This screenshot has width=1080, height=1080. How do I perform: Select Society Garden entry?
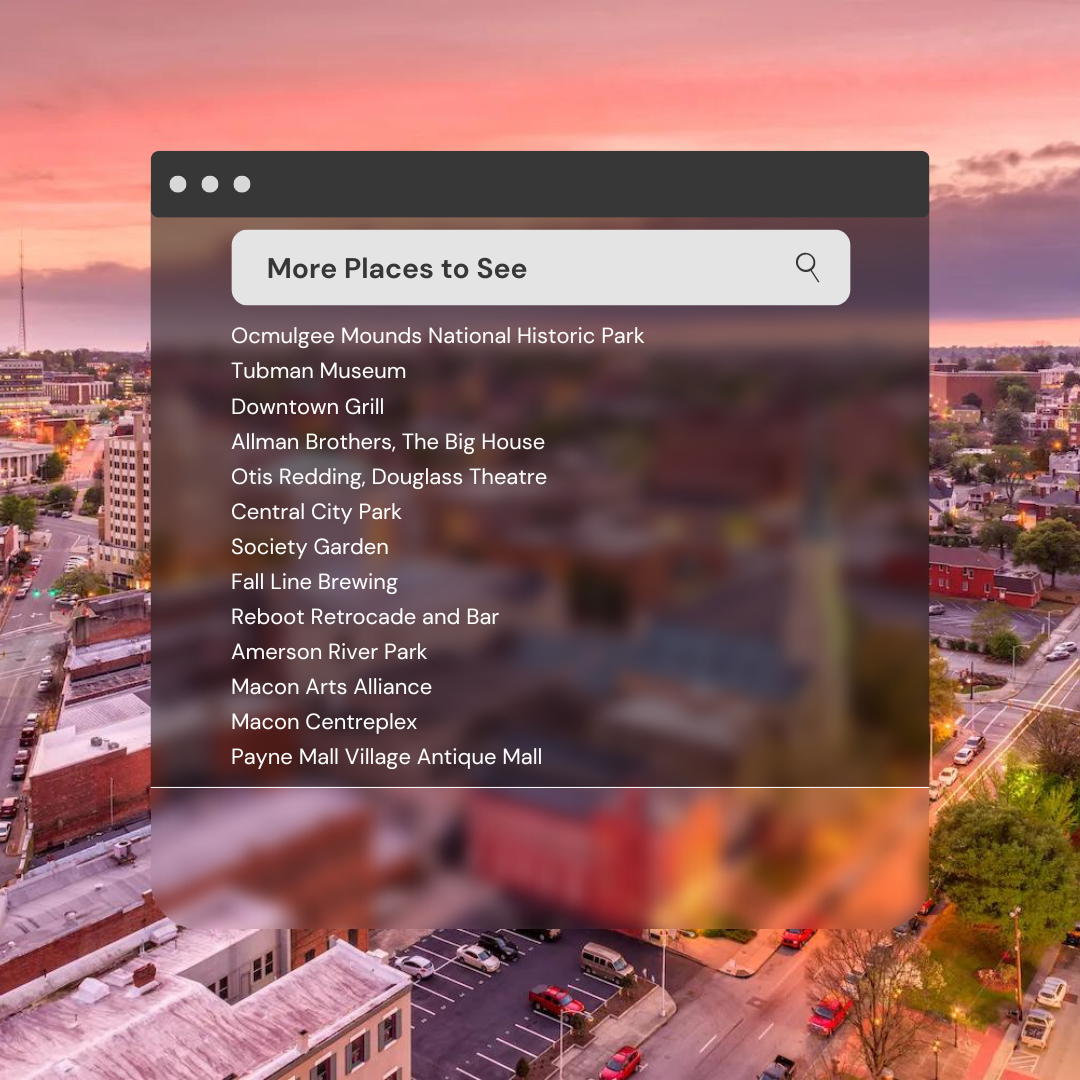(310, 547)
